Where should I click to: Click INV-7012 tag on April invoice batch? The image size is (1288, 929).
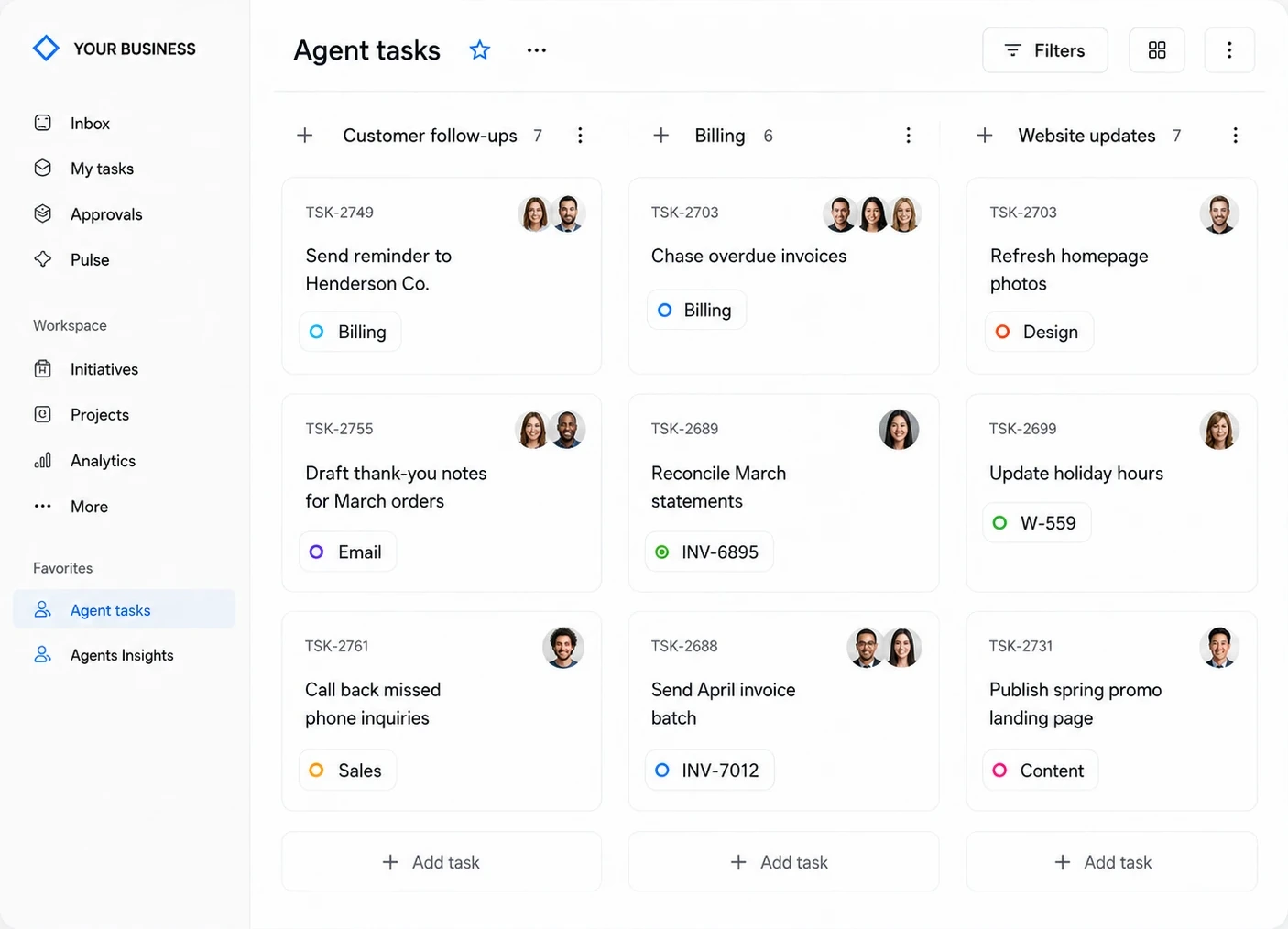[709, 771]
